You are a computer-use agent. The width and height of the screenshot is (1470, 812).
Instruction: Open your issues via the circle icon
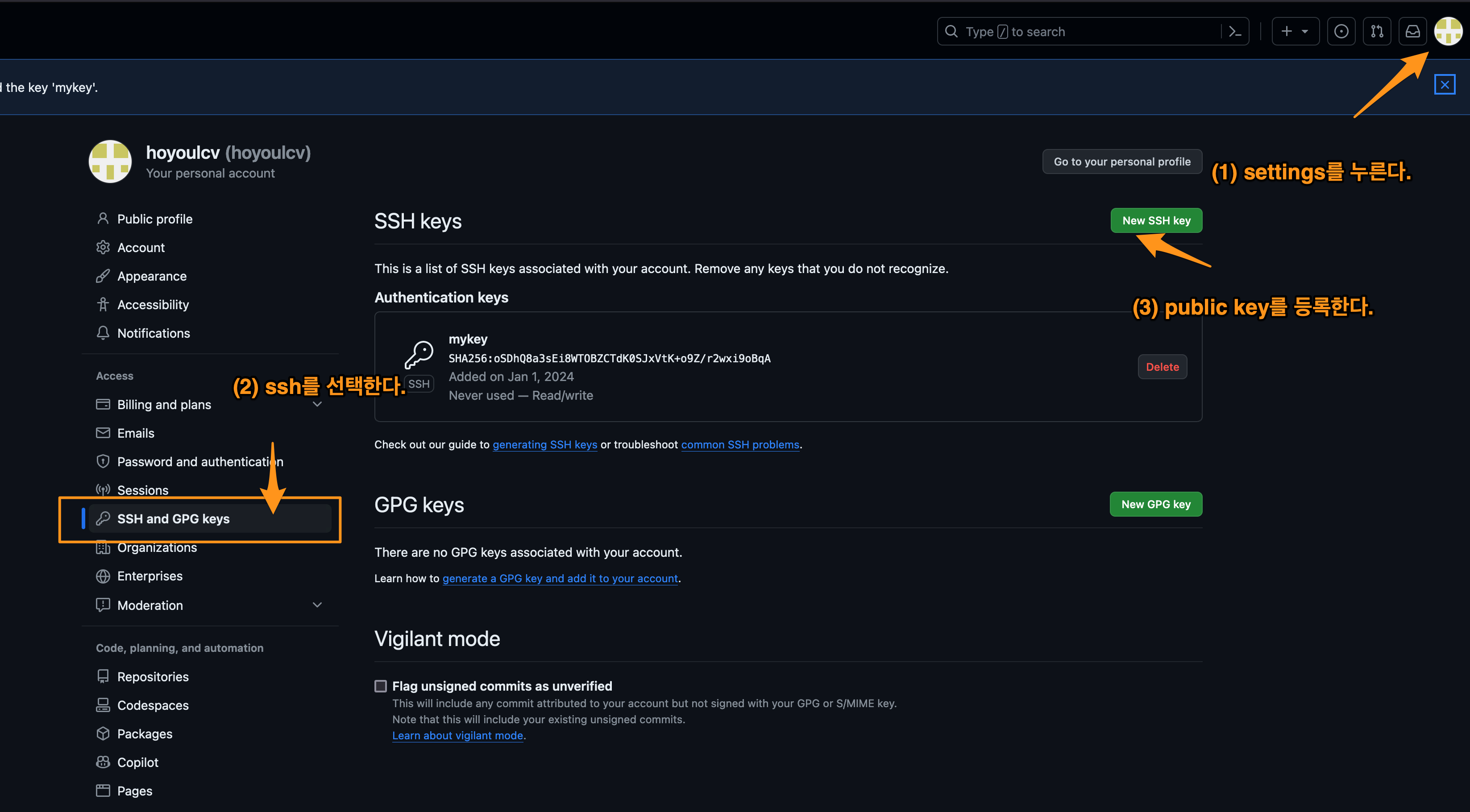point(1341,31)
